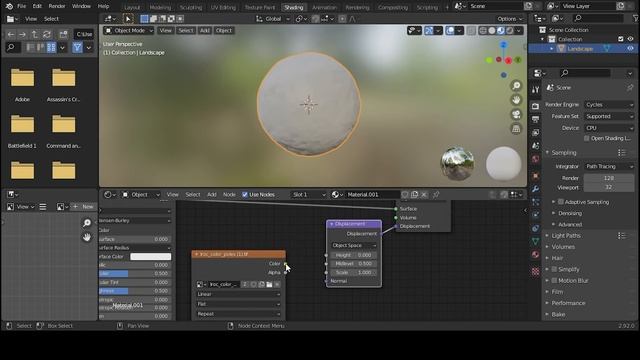640x360 pixels.
Task: Switch perspective/orthographic grid gizmo
Action: tap(516, 129)
